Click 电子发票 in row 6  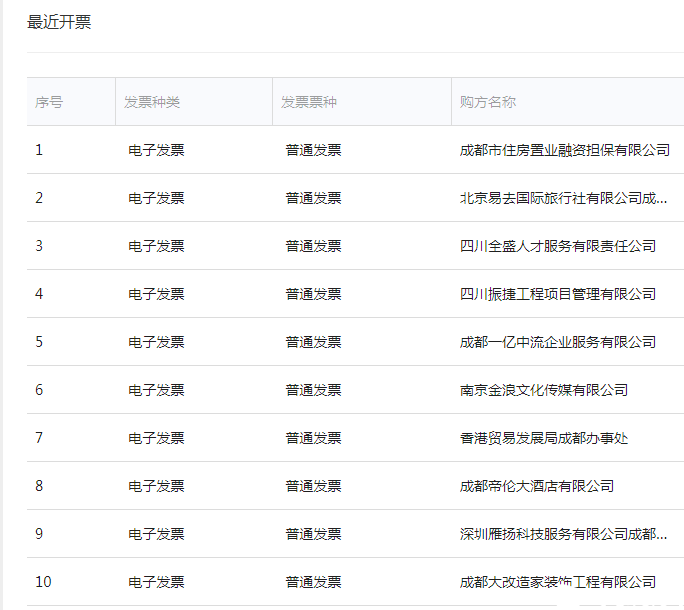(x=156, y=390)
